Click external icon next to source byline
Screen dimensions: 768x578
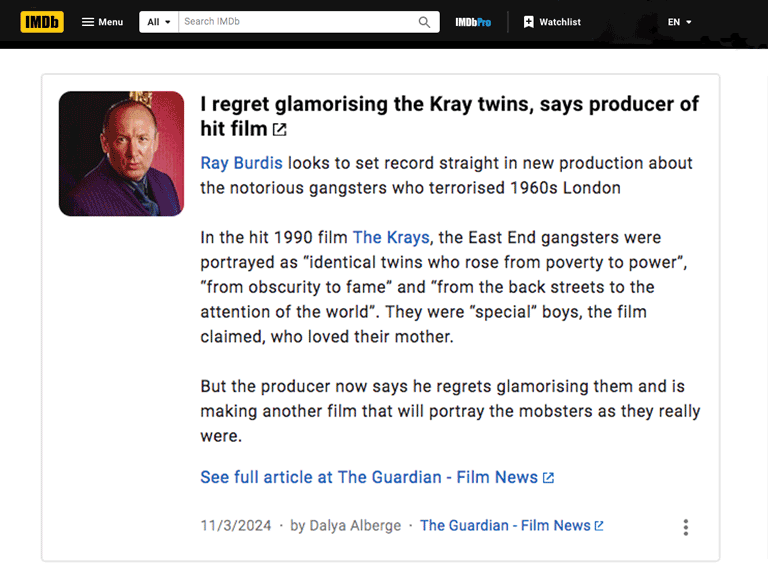coord(599,526)
